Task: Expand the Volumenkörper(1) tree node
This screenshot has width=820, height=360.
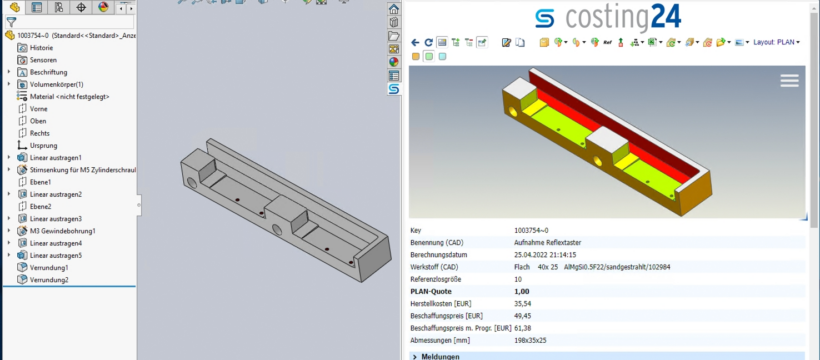Action: pyautogui.click(x=9, y=84)
